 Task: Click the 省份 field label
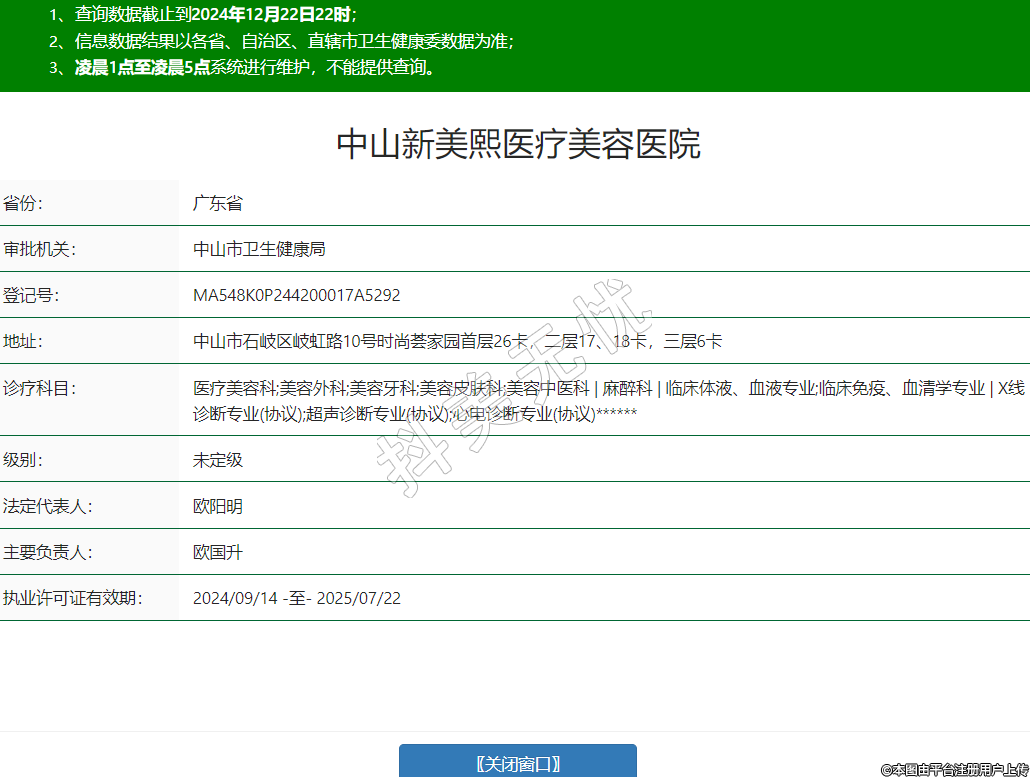[23, 203]
